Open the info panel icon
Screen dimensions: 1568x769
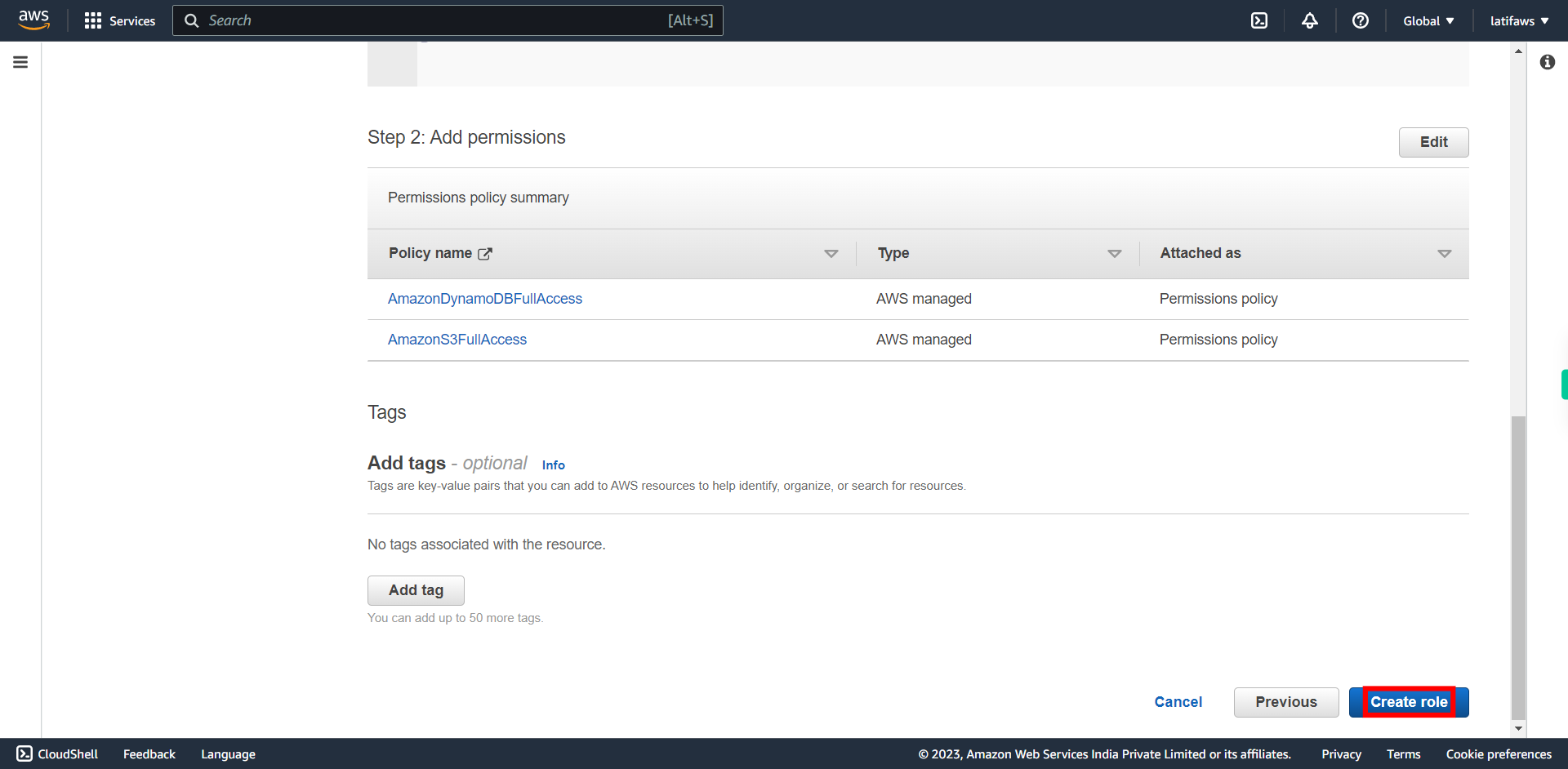point(1548,62)
